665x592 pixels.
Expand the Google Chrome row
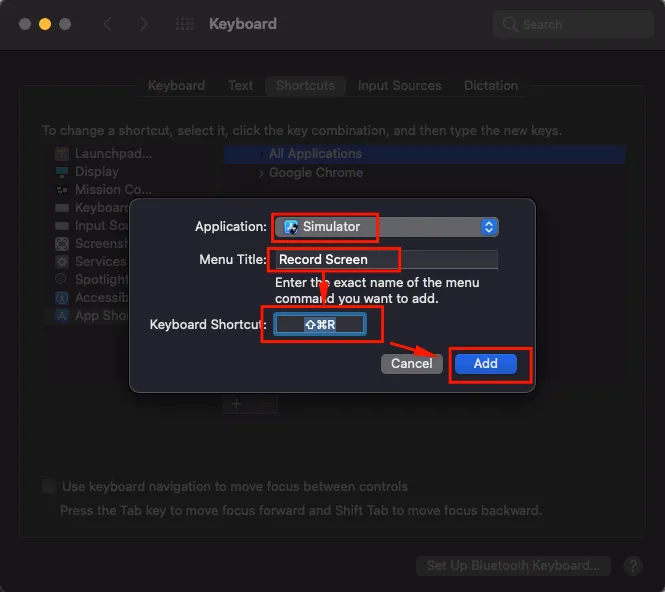click(261, 173)
